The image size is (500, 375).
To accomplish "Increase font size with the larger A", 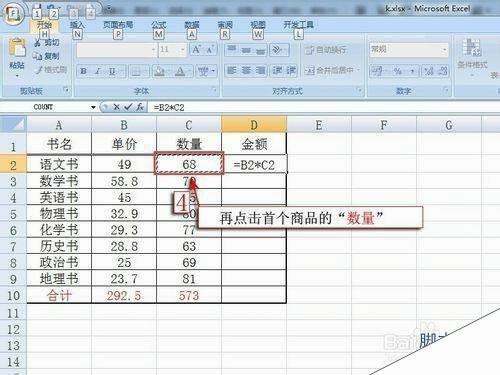I will tap(197, 50).
